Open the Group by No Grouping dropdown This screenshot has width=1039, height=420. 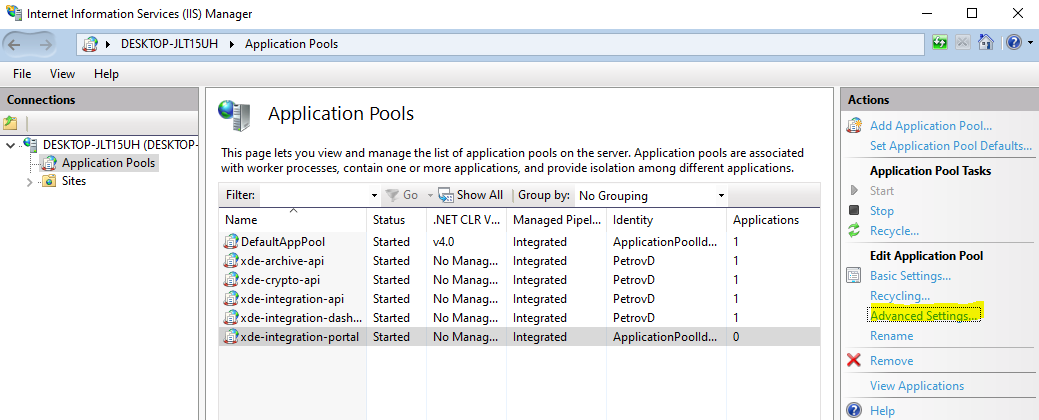coord(651,195)
